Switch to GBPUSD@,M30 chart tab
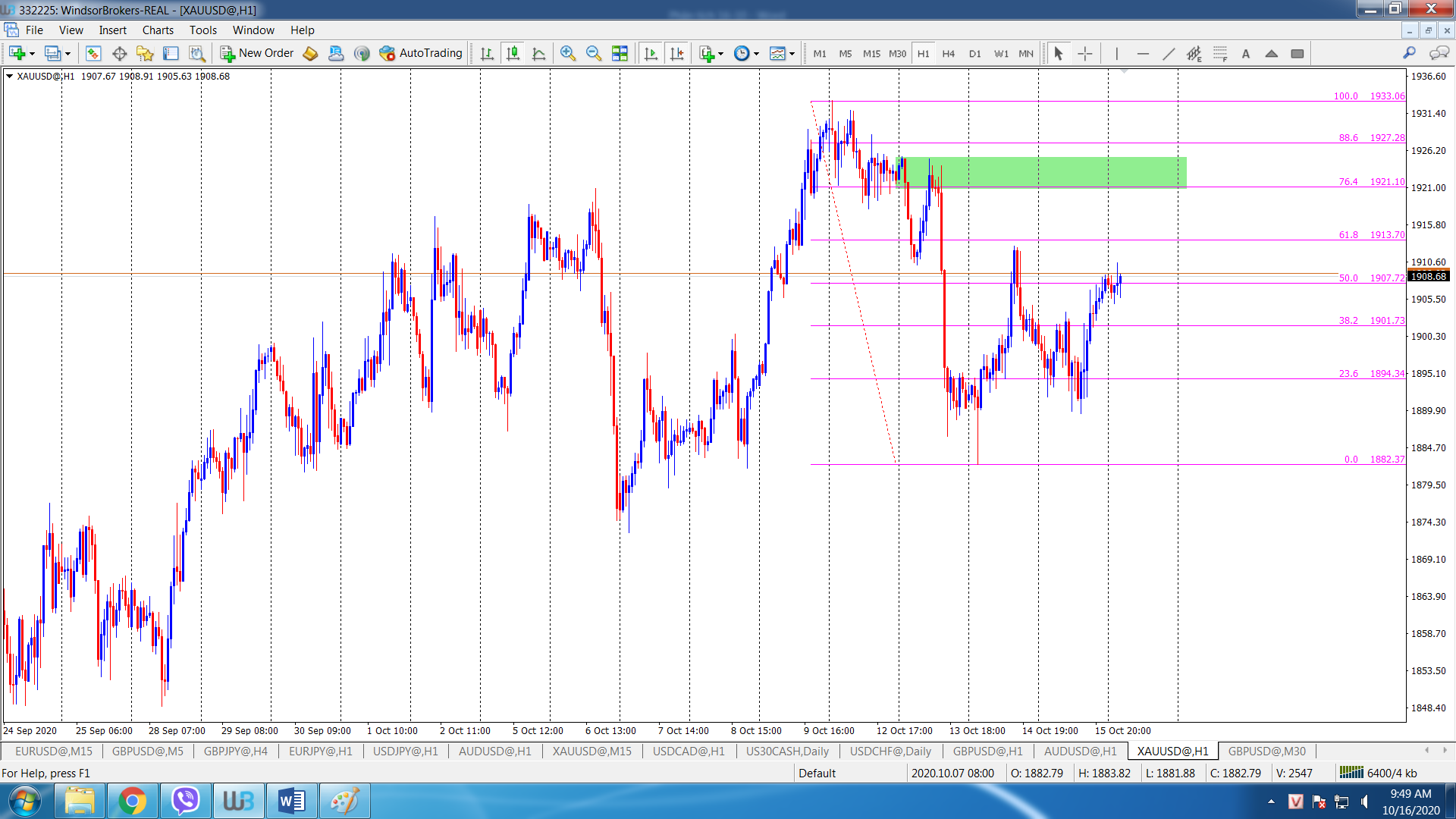This screenshot has height=819, width=1456. pos(1267,751)
